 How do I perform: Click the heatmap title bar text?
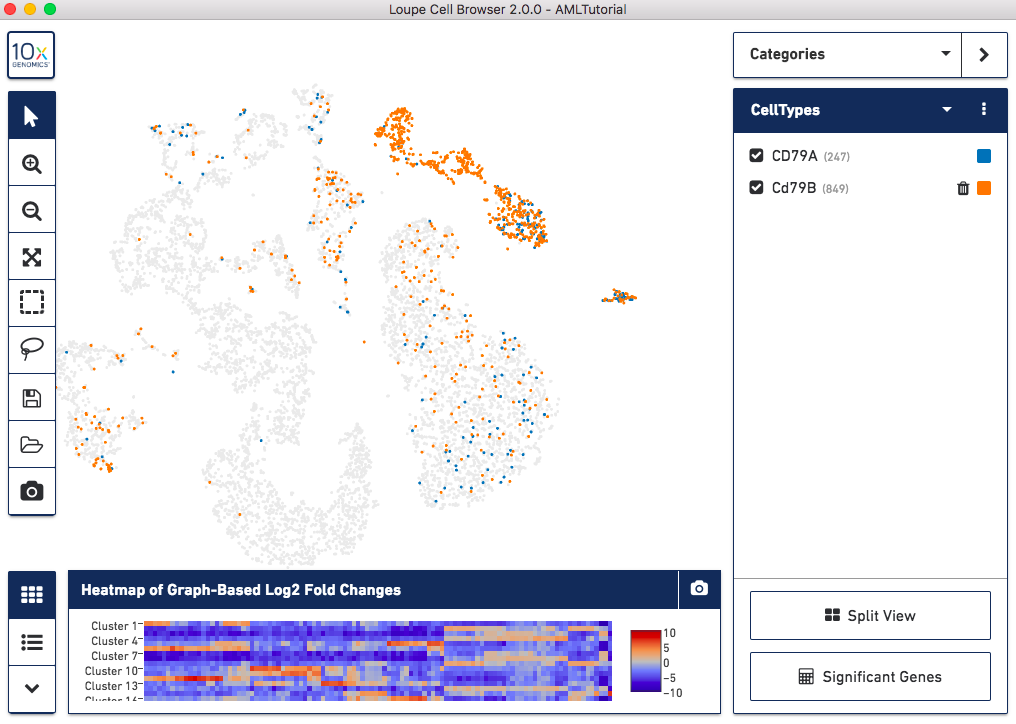(241, 590)
